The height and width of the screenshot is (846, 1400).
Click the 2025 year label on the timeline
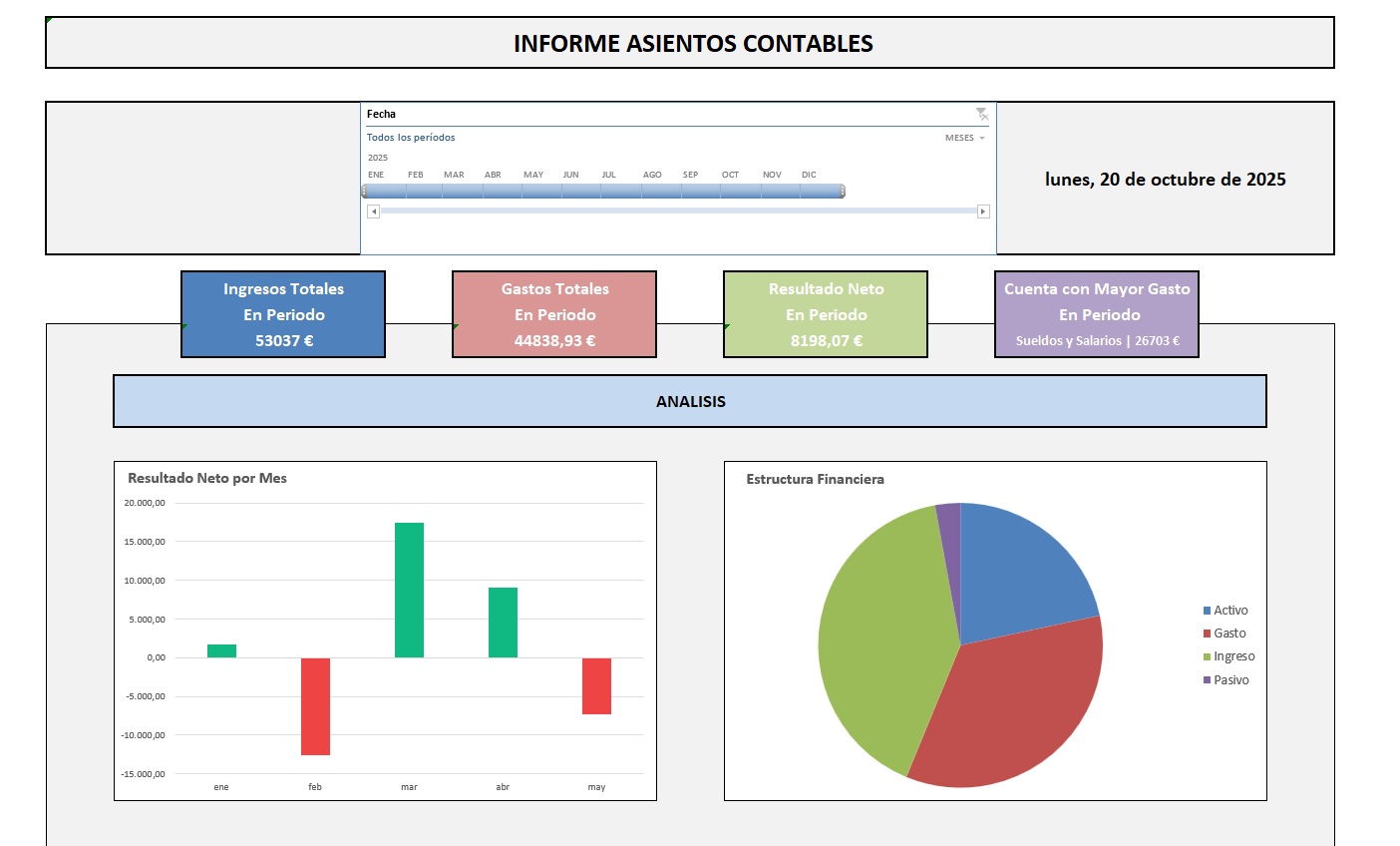(x=377, y=157)
